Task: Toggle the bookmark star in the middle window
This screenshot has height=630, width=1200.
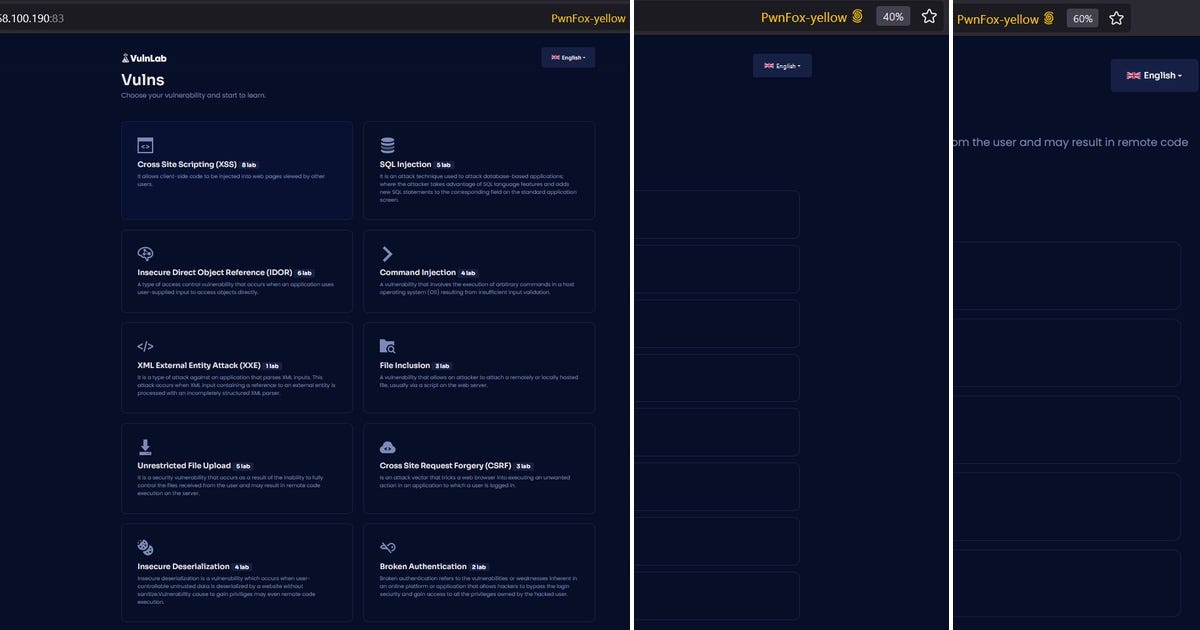Action: click(x=929, y=16)
